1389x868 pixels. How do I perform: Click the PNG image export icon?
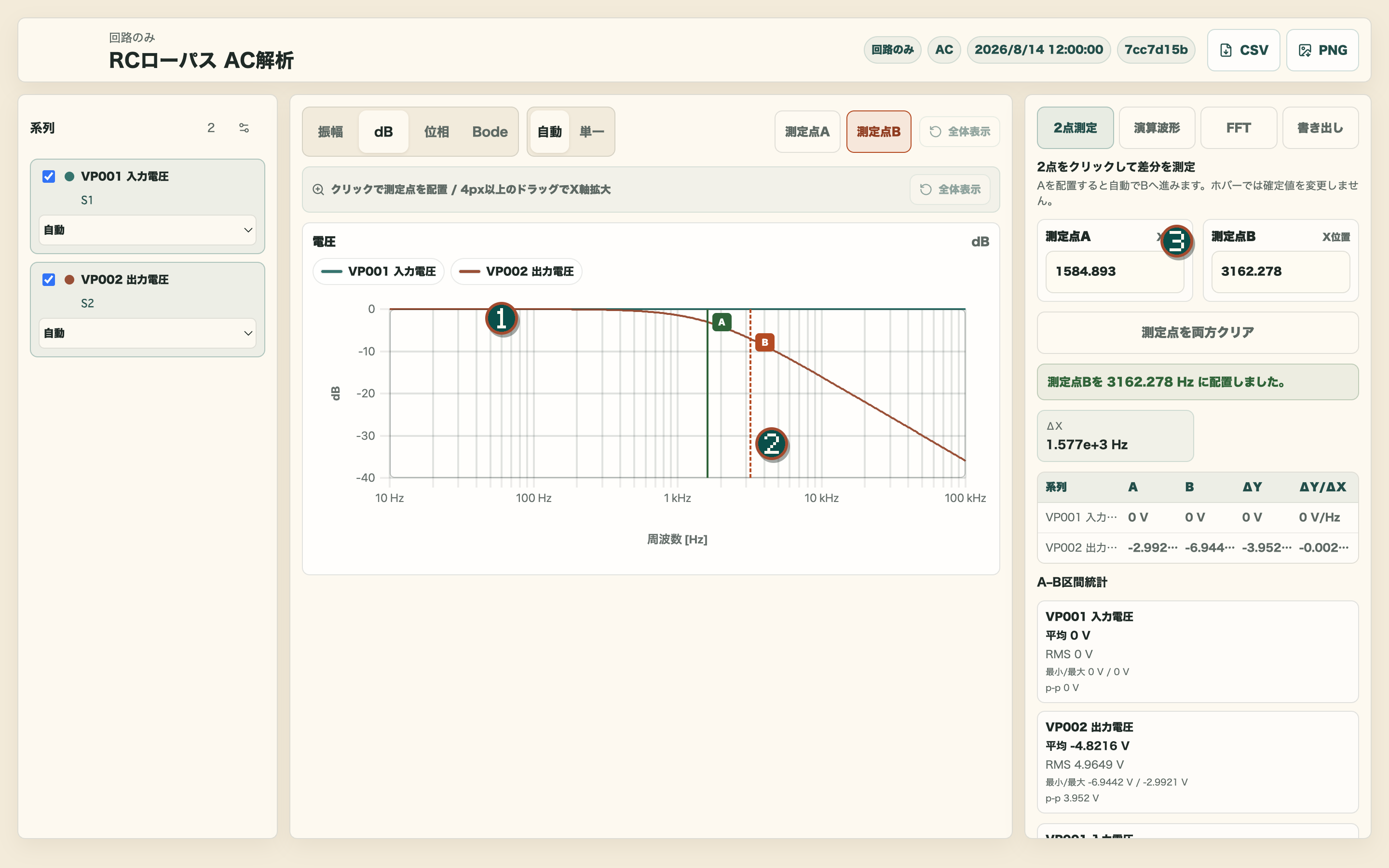click(1305, 51)
